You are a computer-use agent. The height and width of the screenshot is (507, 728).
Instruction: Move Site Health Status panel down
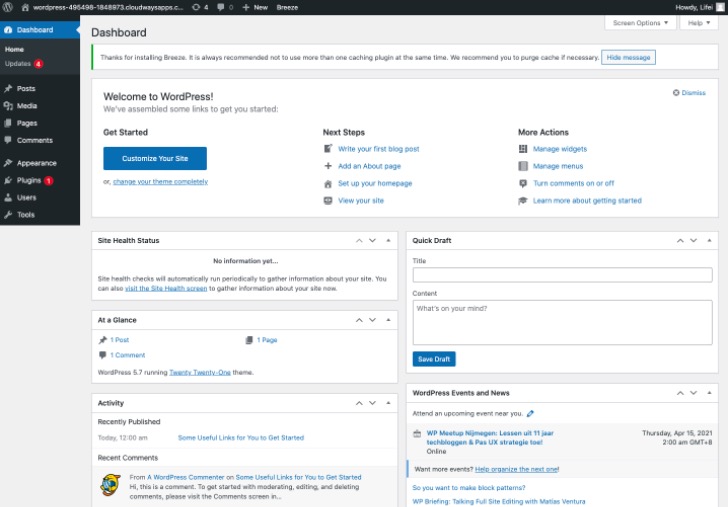[372, 240]
